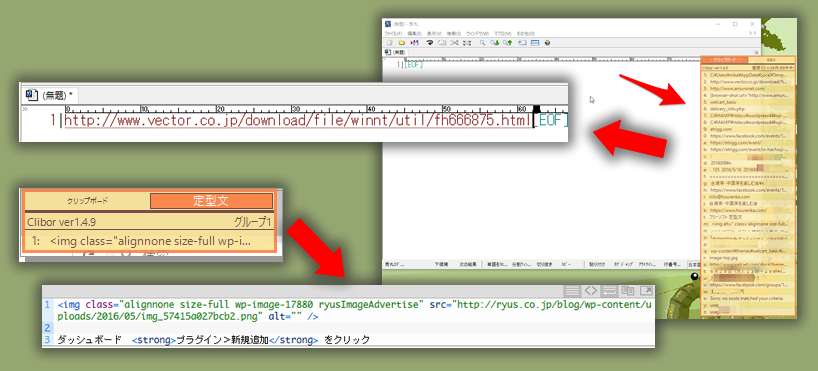The height and width of the screenshot is (371, 818).
Task: Open the マクロ(M) menu
Action: coord(503,33)
